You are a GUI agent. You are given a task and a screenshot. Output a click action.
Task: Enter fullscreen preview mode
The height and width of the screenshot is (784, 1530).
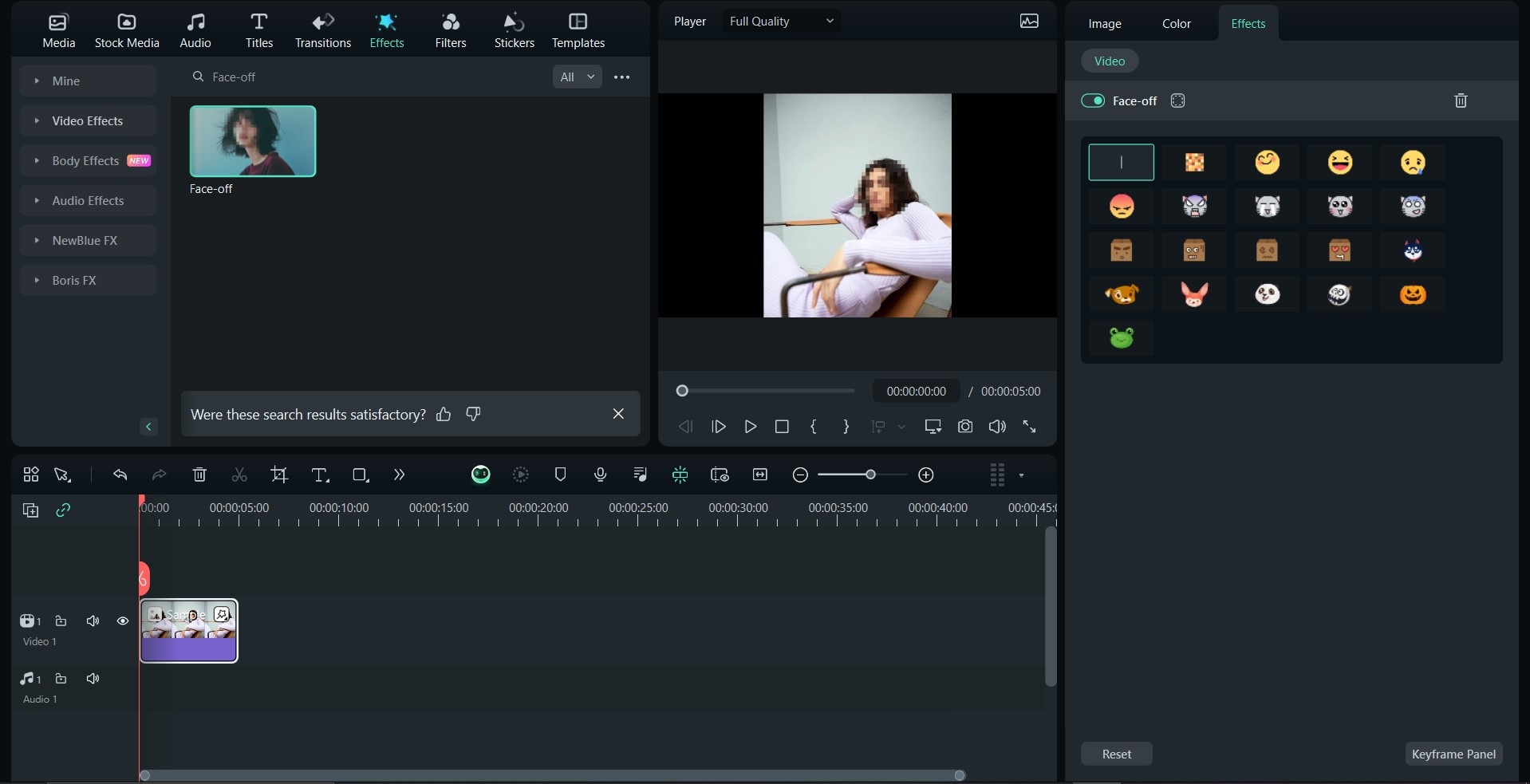pos(1029,427)
